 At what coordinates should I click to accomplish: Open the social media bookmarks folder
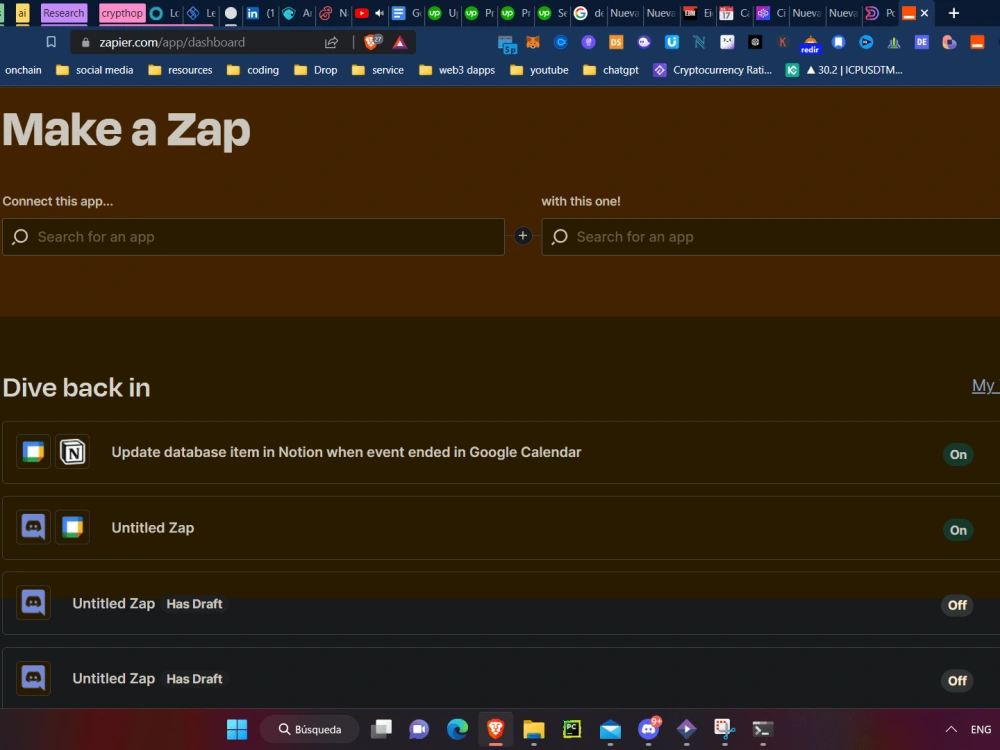[95, 70]
